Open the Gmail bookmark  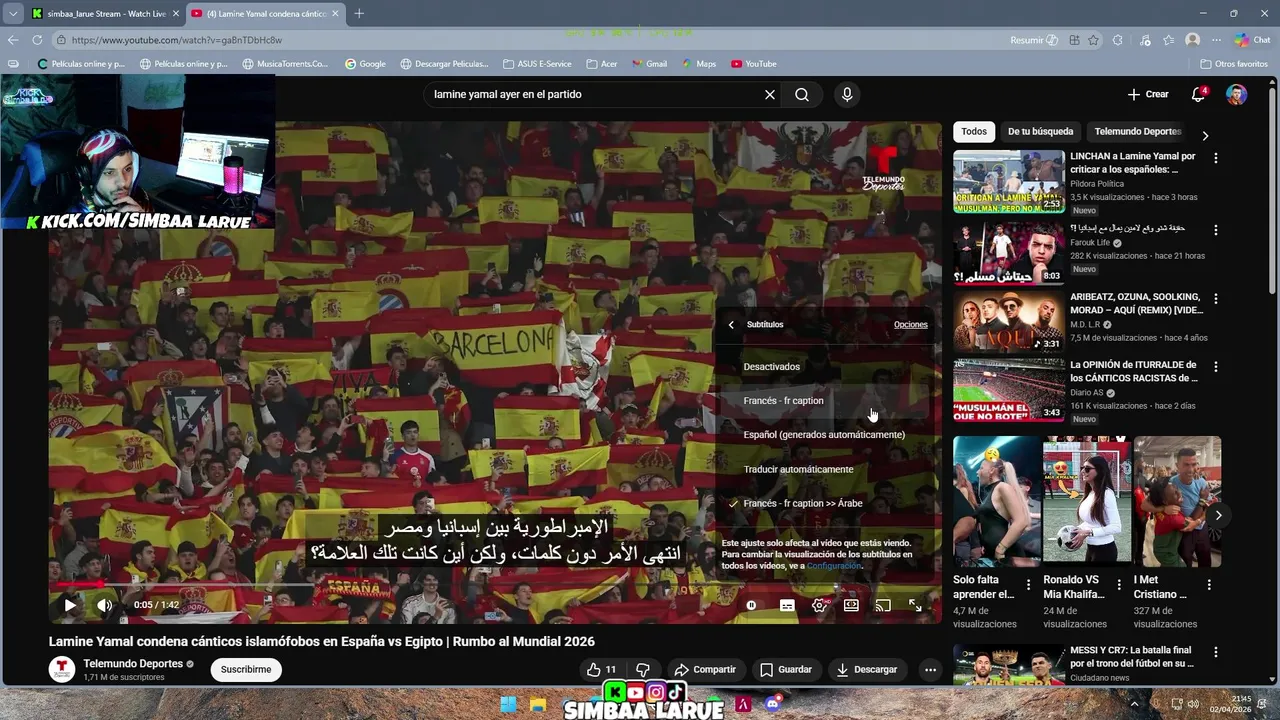(647, 64)
